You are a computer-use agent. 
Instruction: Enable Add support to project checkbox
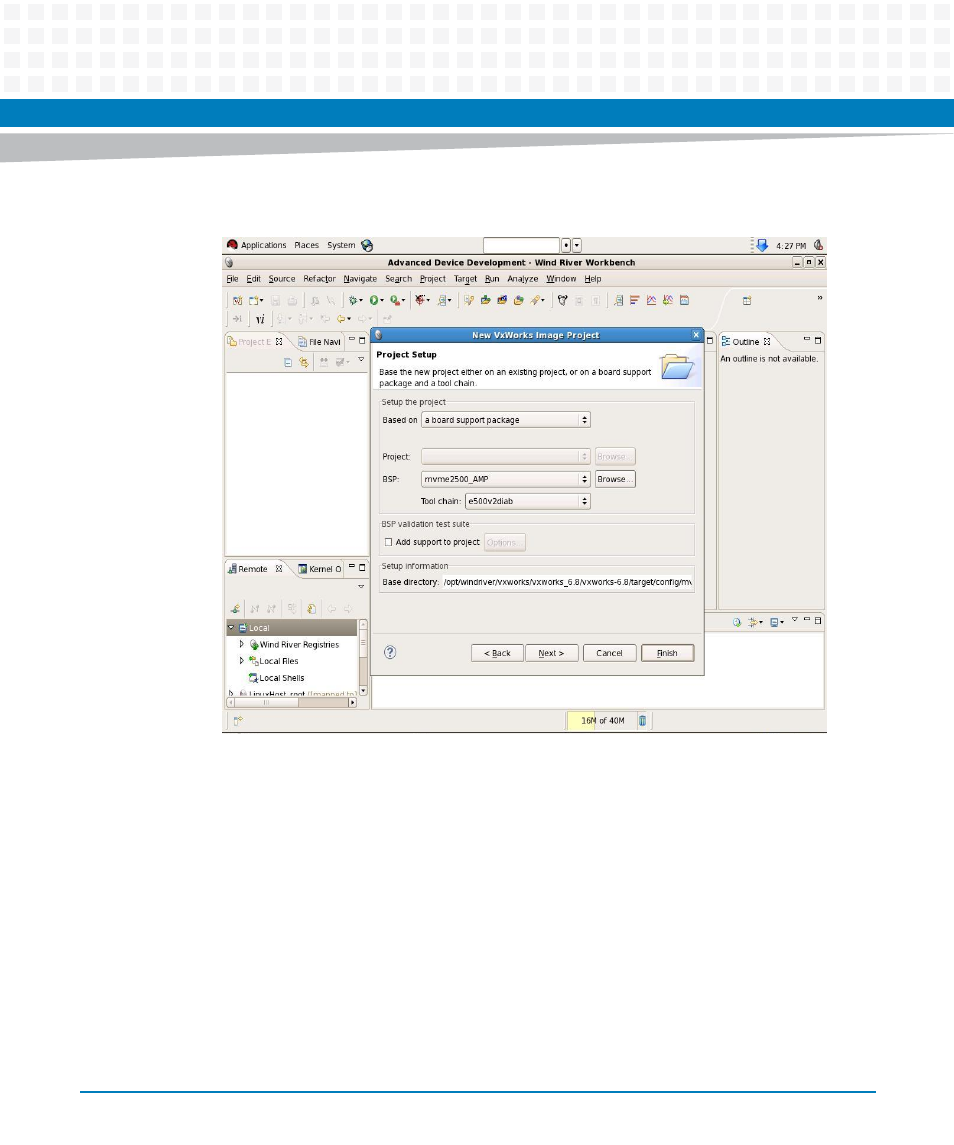coord(389,542)
